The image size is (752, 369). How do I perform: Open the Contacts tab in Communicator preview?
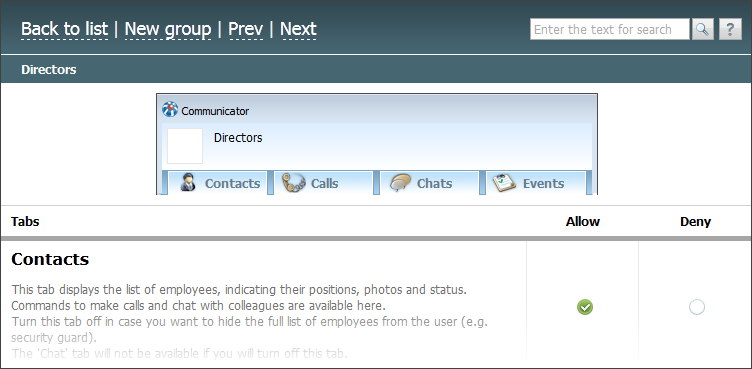pyautogui.click(x=217, y=183)
